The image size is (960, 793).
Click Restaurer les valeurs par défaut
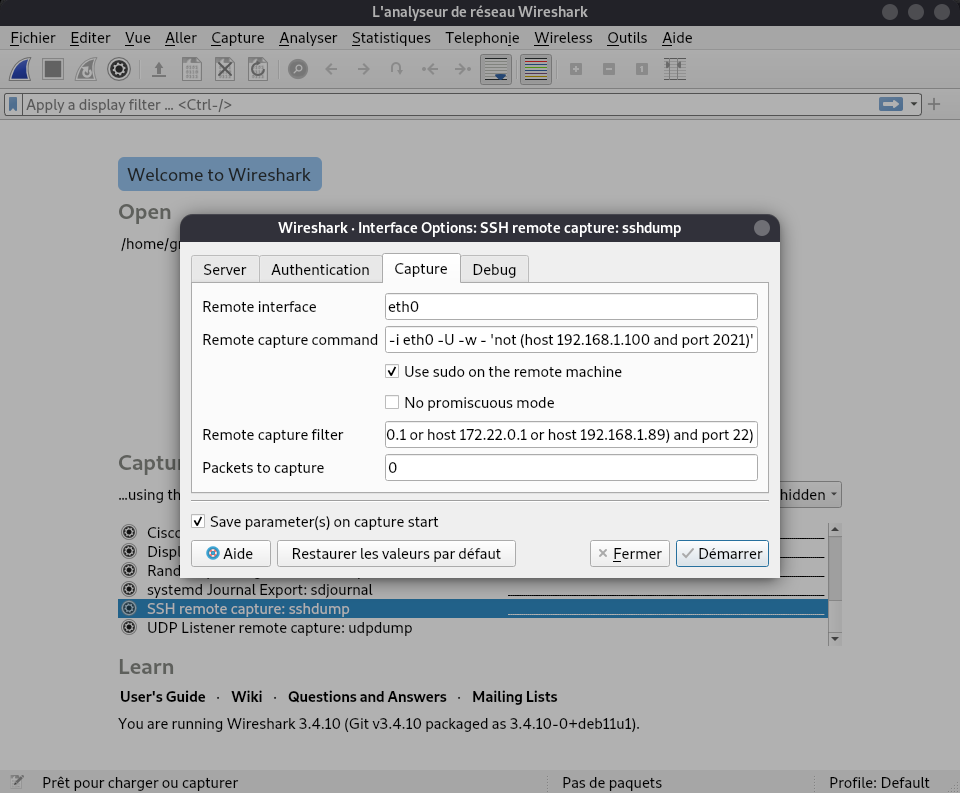coord(396,553)
